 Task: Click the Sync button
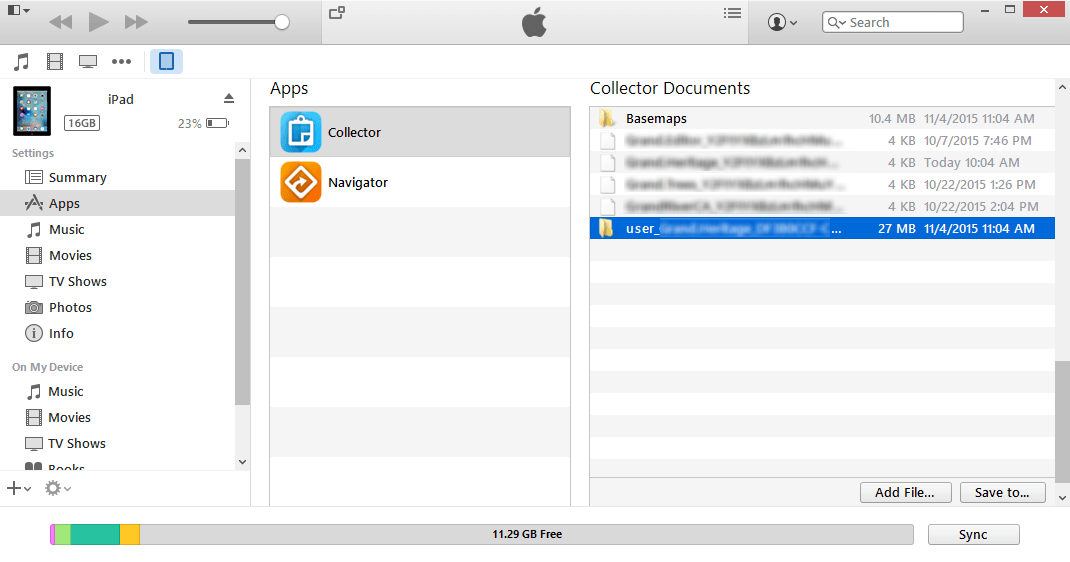pyautogui.click(x=973, y=535)
